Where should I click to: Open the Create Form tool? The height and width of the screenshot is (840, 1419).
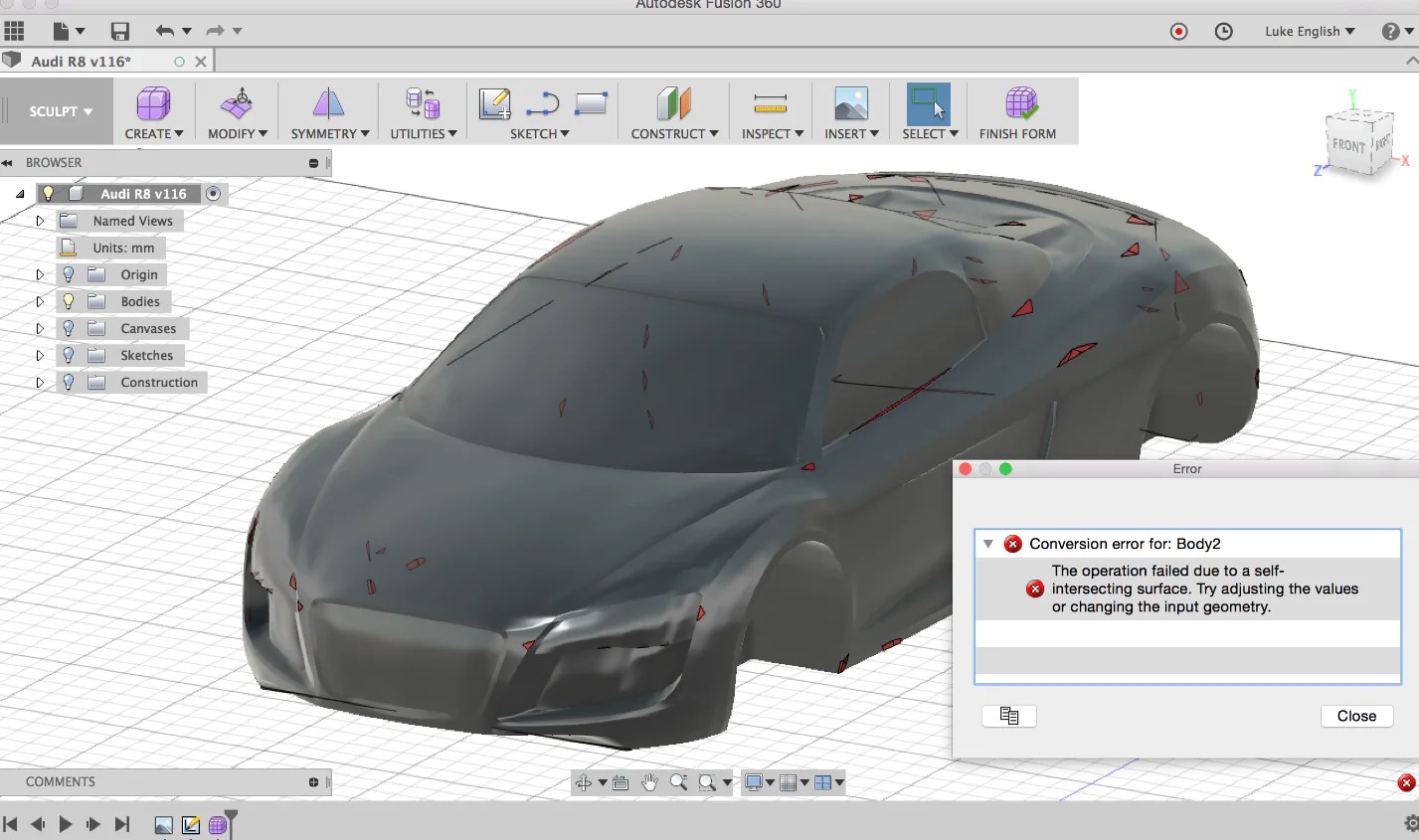(151, 102)
